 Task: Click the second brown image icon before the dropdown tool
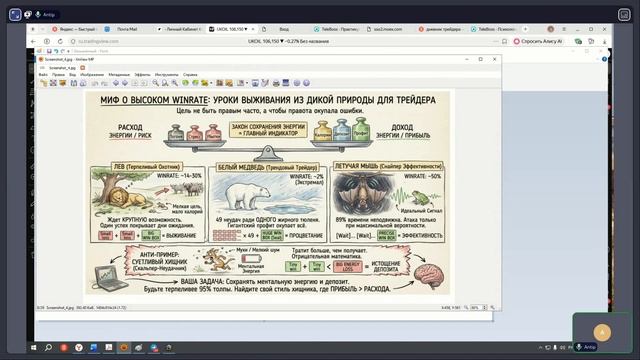pyautogui.click(x=229, y=83)
